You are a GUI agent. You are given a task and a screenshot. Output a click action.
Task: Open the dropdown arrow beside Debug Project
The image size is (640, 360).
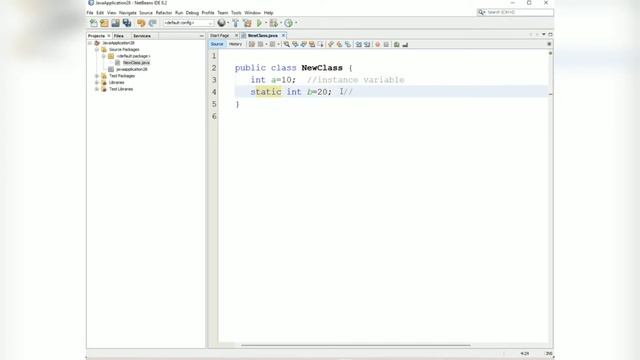[281, 23]
